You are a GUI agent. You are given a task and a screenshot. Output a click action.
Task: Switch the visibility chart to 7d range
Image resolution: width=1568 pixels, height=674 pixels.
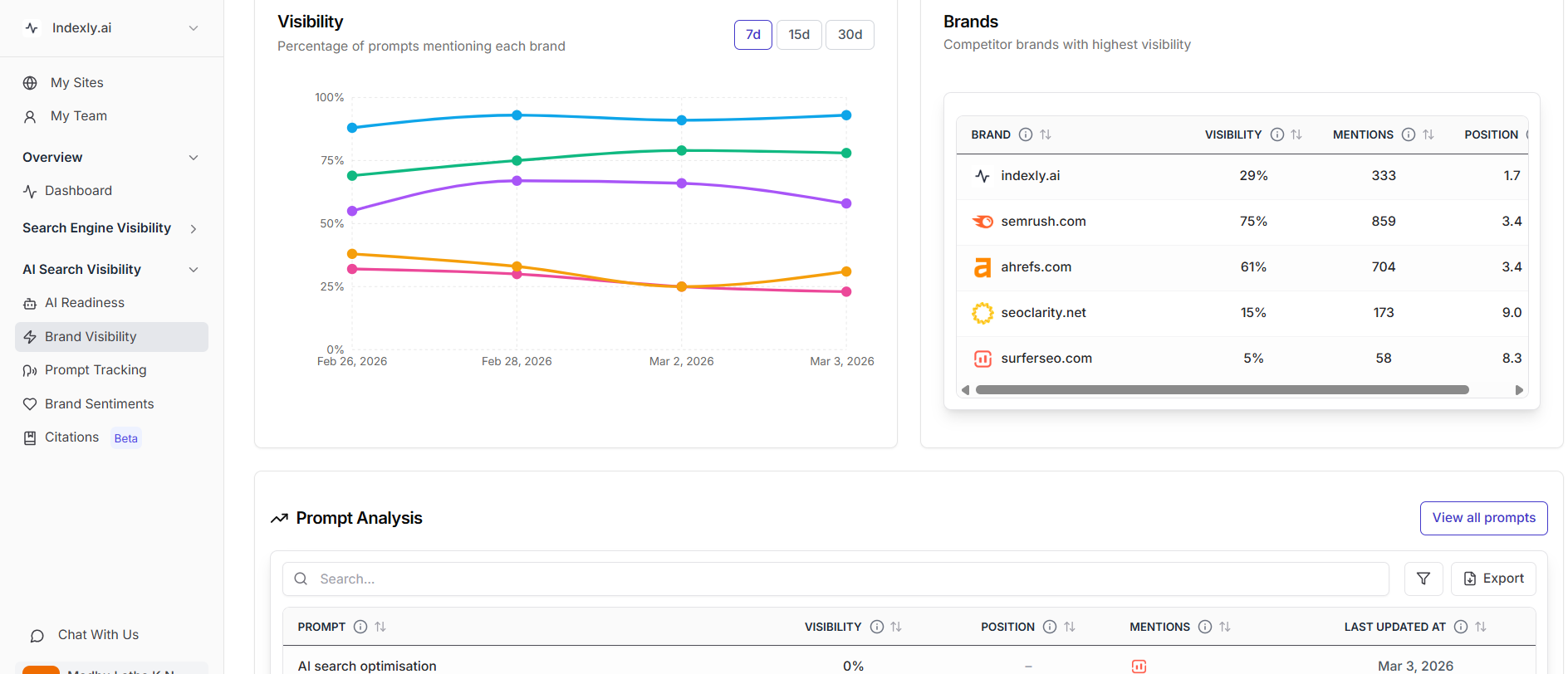(752, 35)
